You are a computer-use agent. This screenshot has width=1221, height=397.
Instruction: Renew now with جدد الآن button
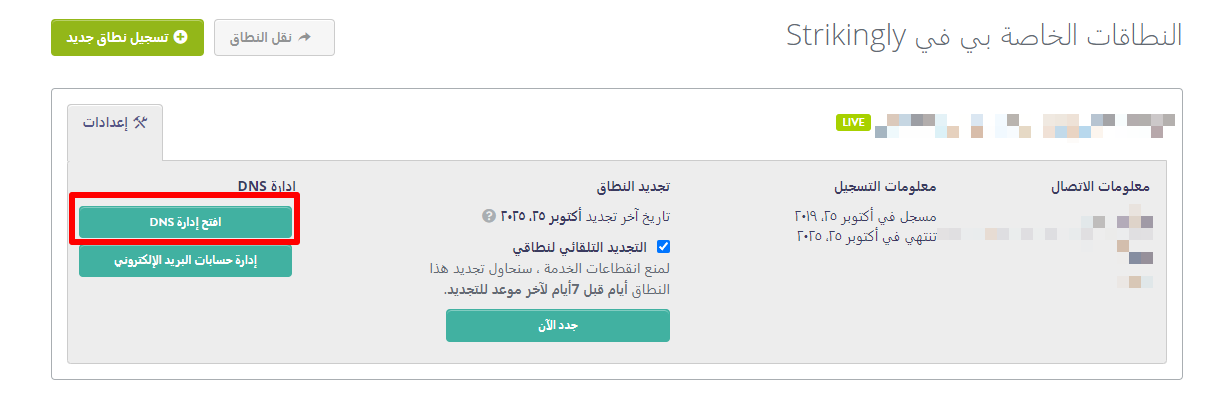pyautogui.click(x=558, y=326)
